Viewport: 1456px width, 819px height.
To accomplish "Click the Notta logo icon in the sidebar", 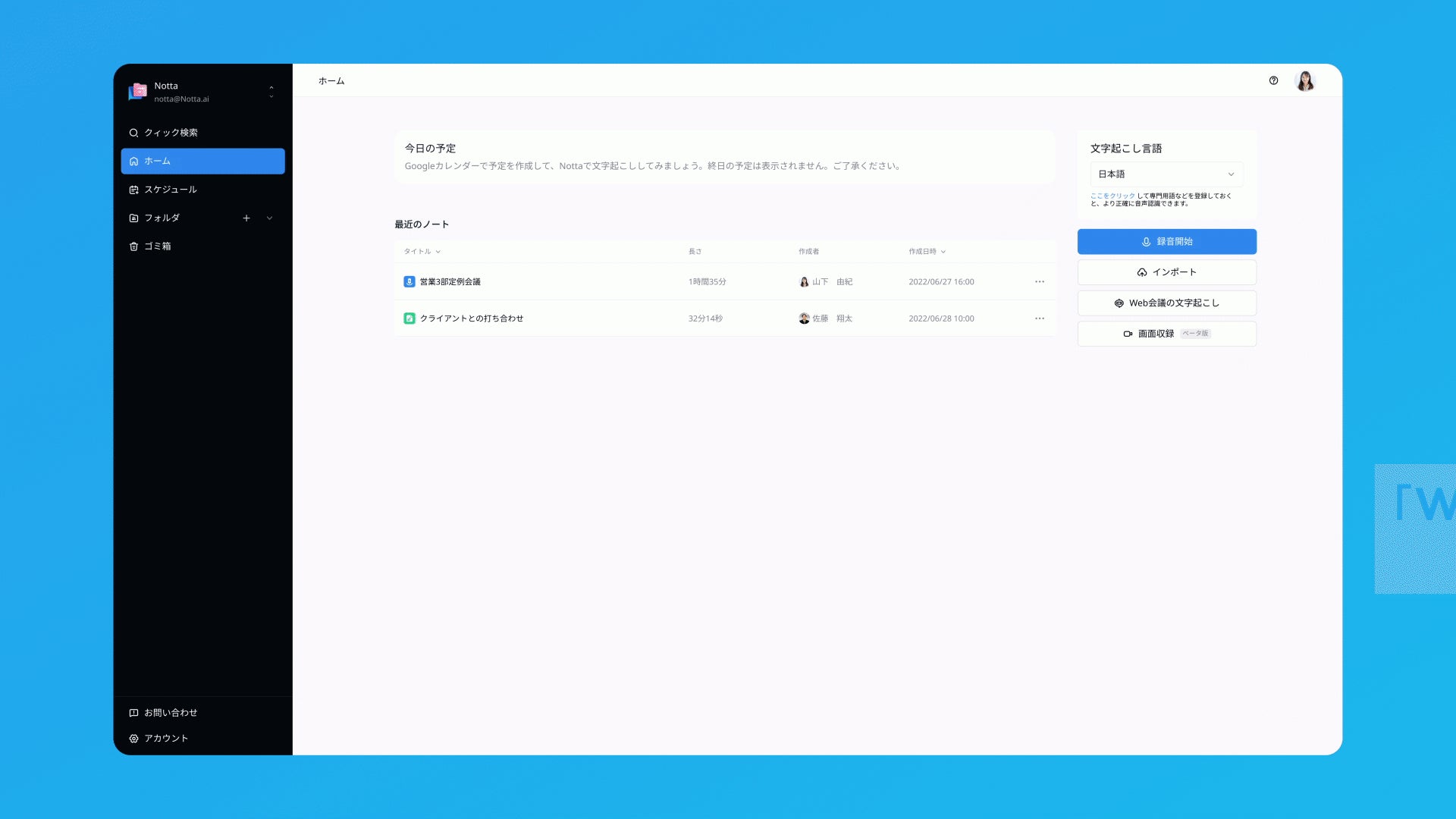I will click(138, 92).
